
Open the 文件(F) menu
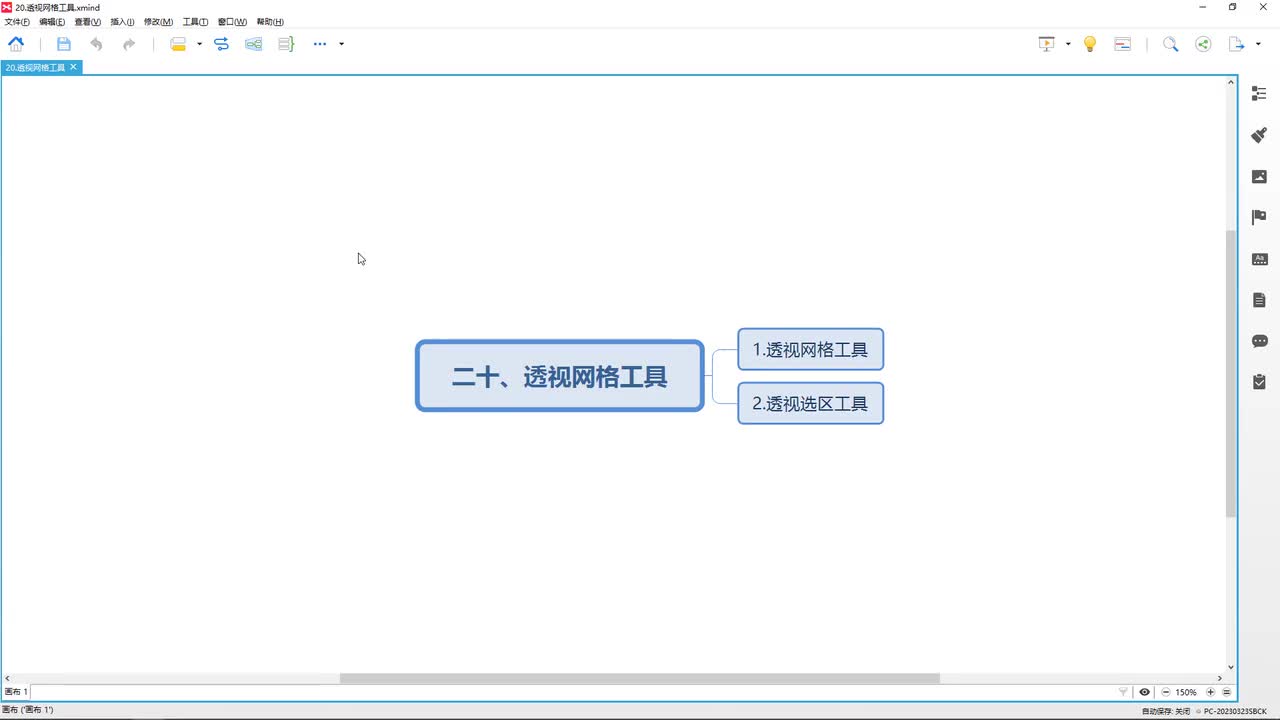(17, 22)
